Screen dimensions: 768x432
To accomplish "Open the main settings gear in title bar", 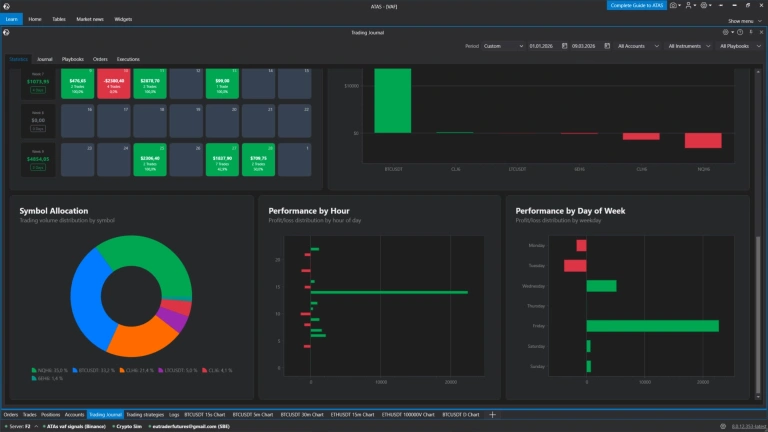I will pos(705,5).
